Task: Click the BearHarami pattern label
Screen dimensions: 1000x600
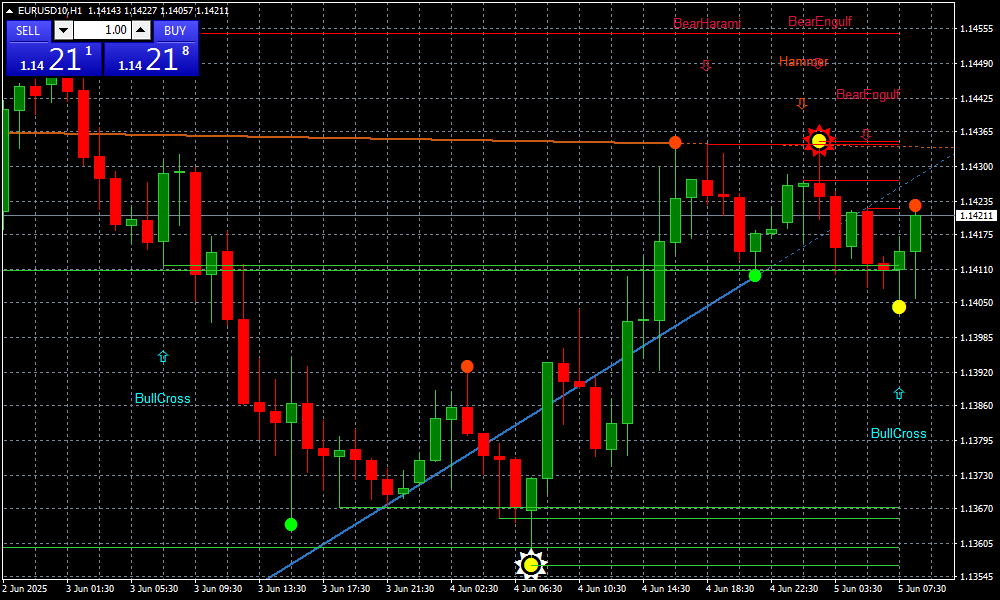Action: pyautogui.click(x=706, y=23)
